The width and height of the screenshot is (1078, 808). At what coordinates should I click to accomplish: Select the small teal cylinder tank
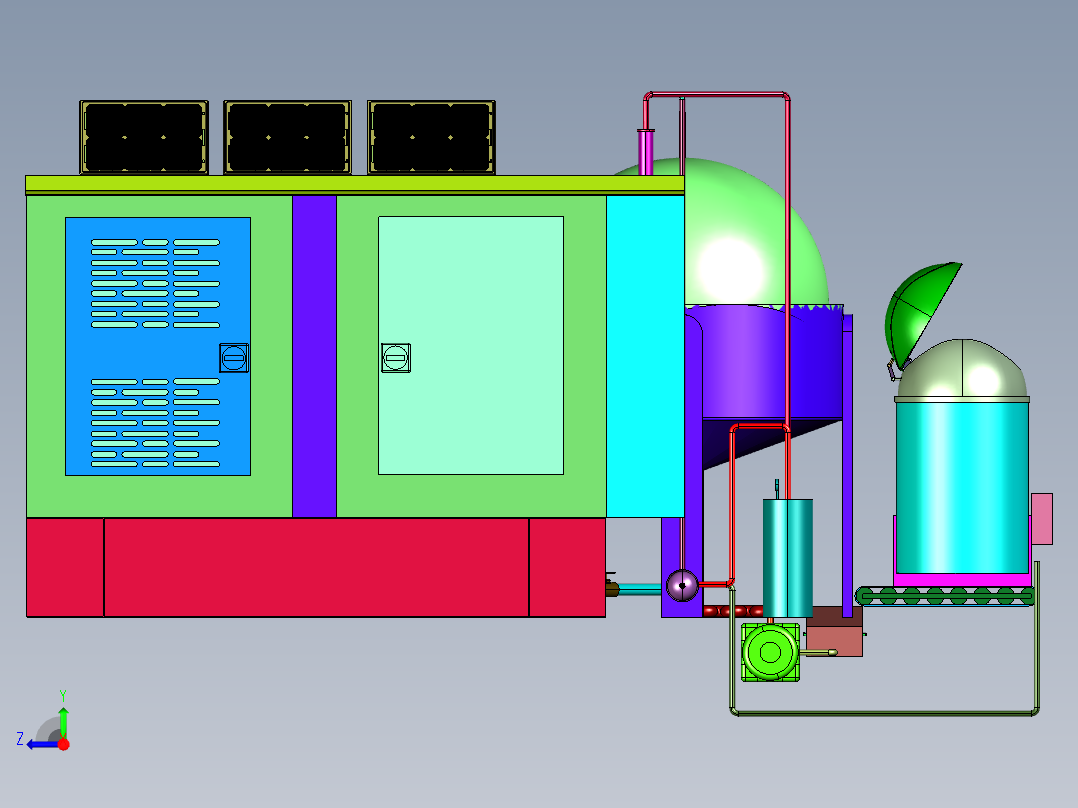coord(788,558)
